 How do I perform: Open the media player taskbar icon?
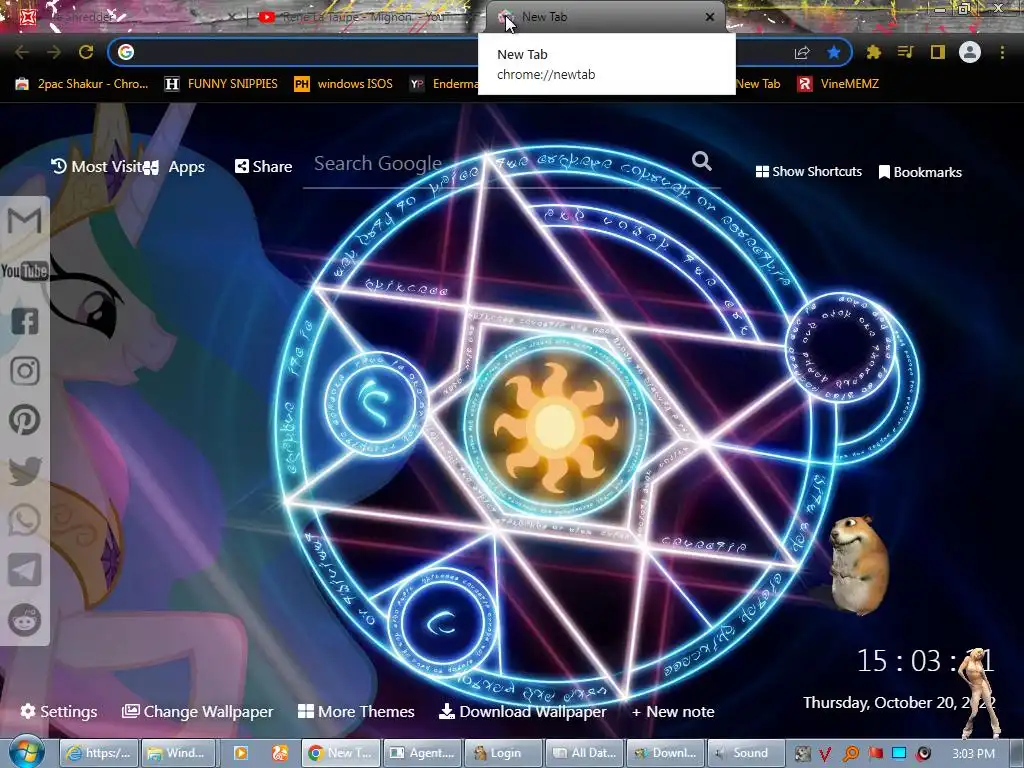[240, 753]
